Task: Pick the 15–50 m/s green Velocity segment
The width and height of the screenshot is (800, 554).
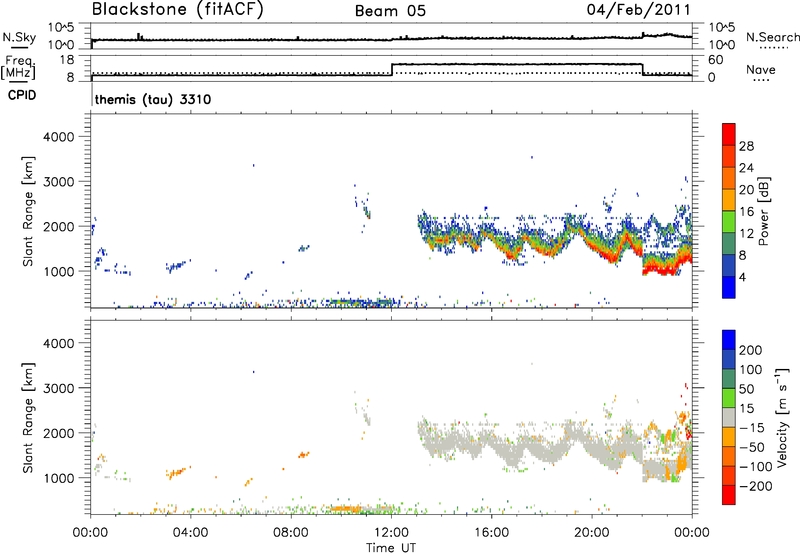Action: click(729, 398)
